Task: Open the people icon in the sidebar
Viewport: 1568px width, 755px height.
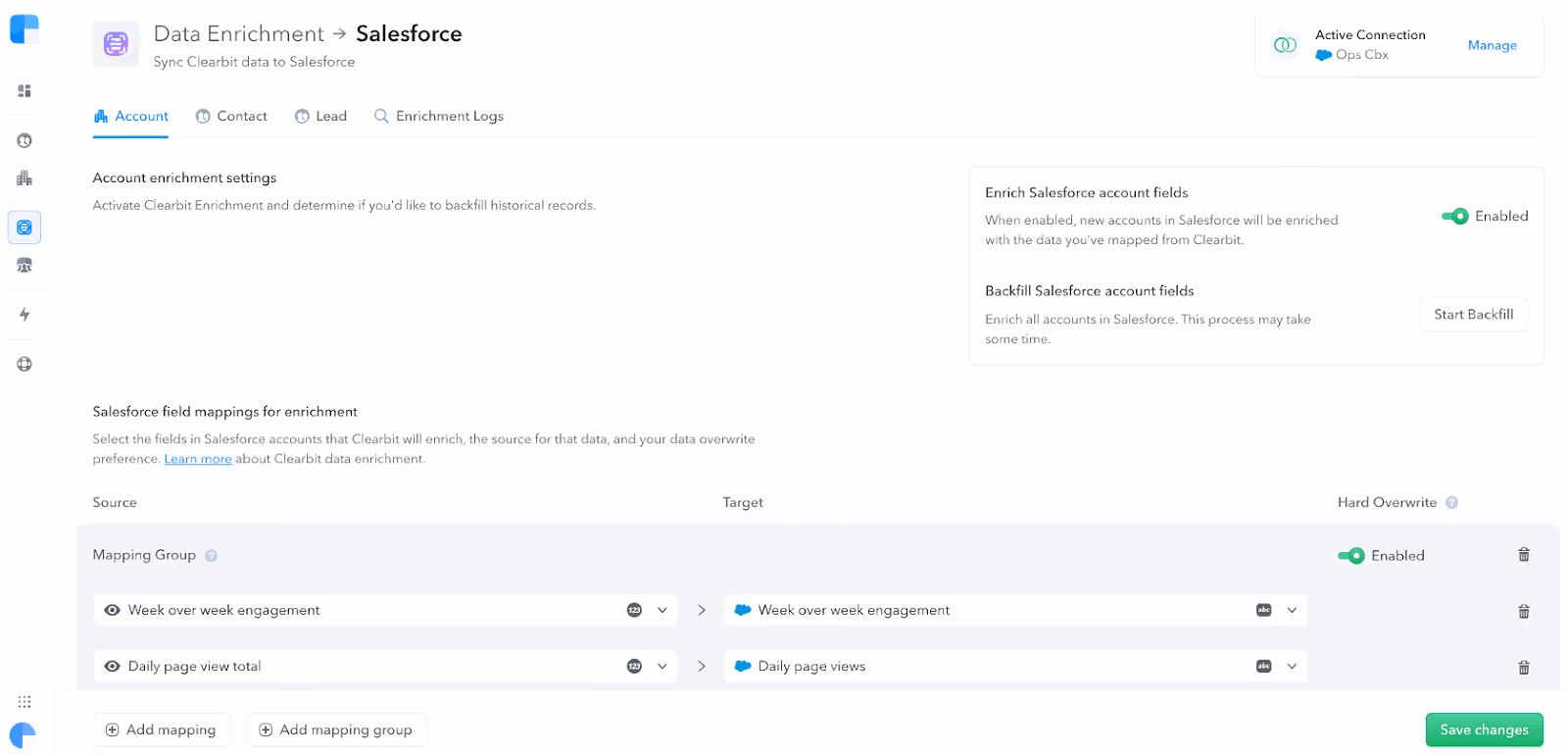Action: [24, 140]
